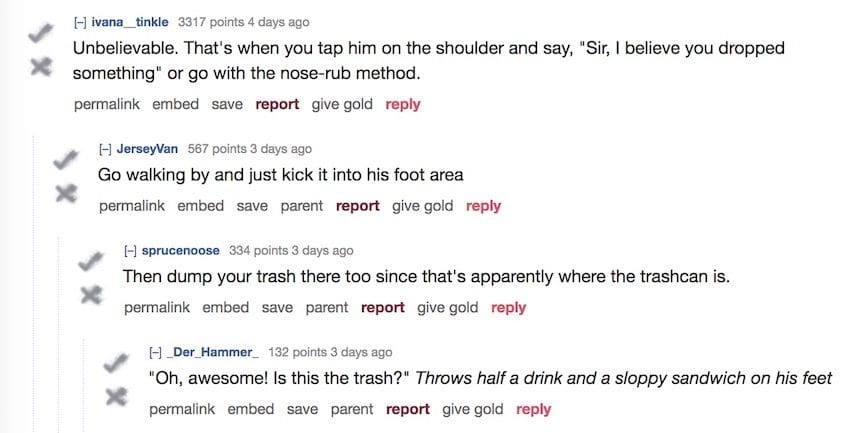Collapse sprucenoose's comment with [-] toggle
Image resolution: width=850 pixels, height=433 pixels.
[x=130, y=250]
